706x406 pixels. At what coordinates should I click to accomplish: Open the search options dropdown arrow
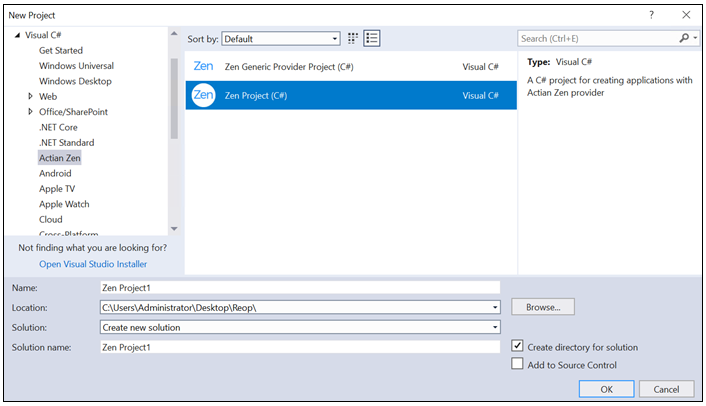[695, 38]
